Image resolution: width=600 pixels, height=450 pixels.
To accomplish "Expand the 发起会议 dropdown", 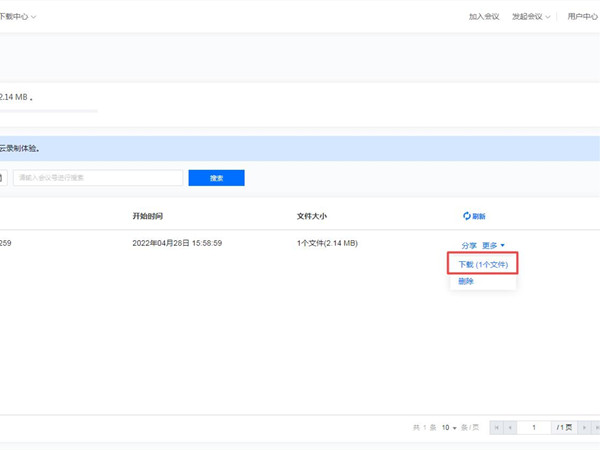I will [x=533, y=16].
